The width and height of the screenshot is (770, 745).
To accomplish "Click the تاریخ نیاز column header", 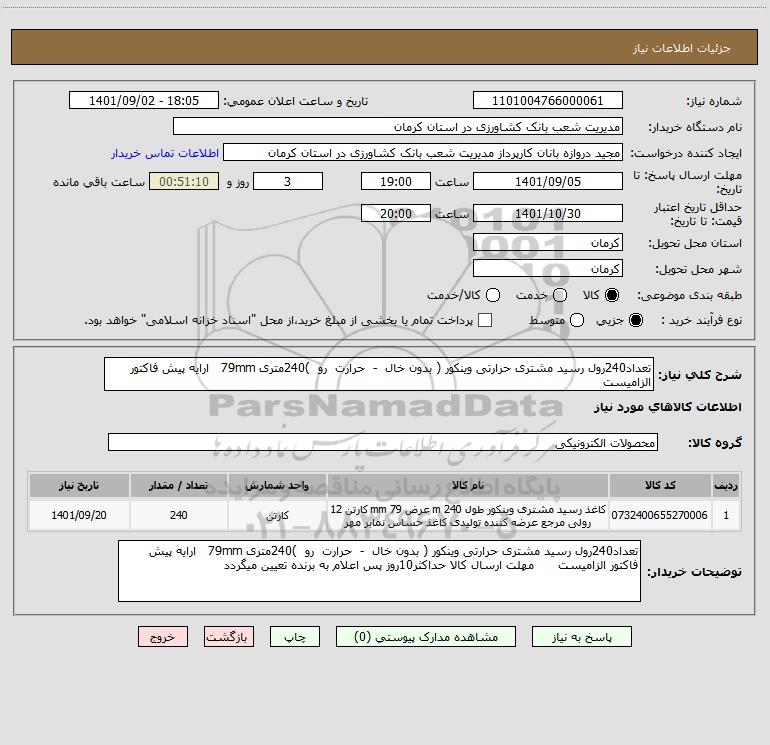I will tap(79, 485).
